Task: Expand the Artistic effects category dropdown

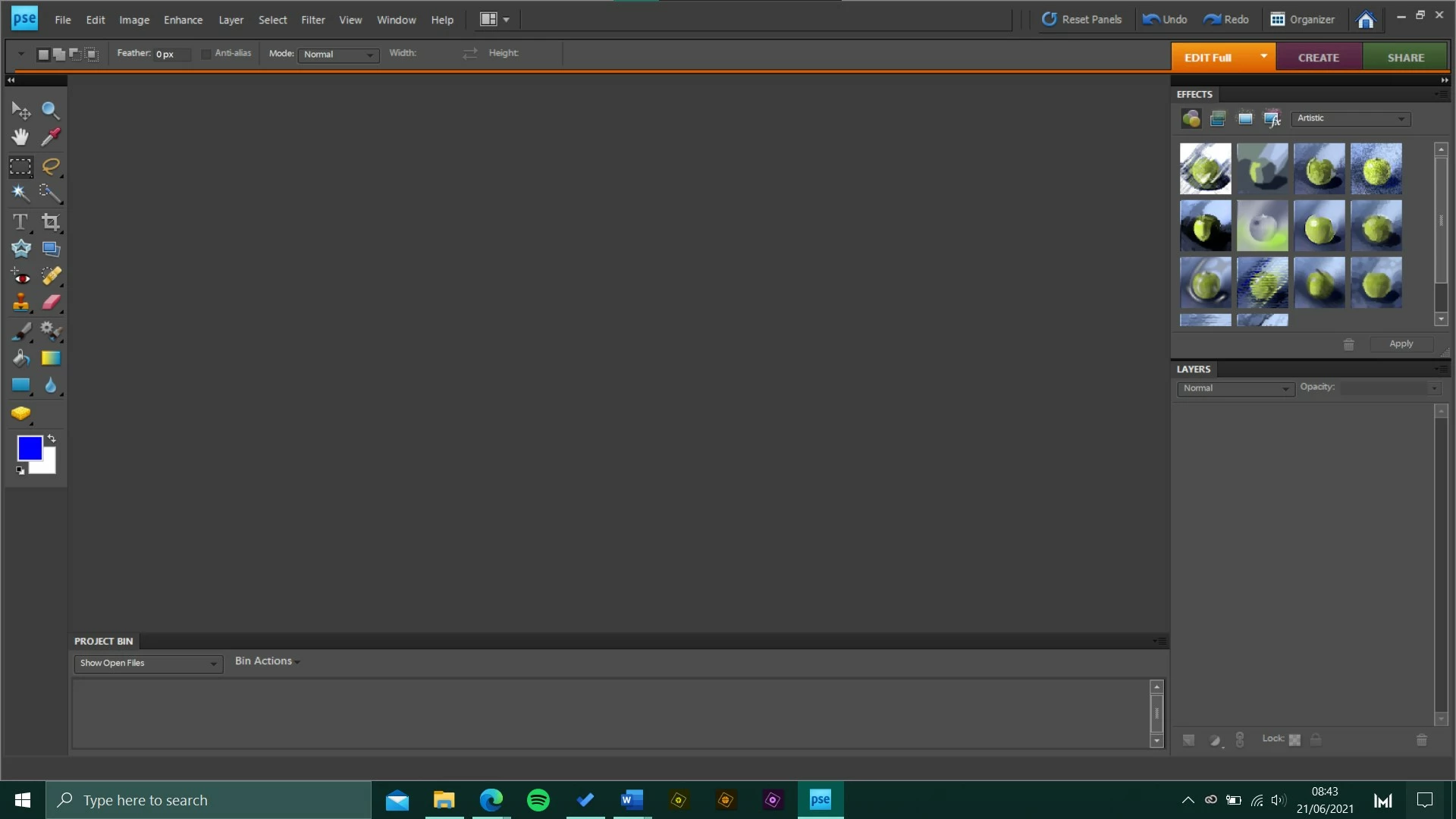Action: coord(1351,118)
